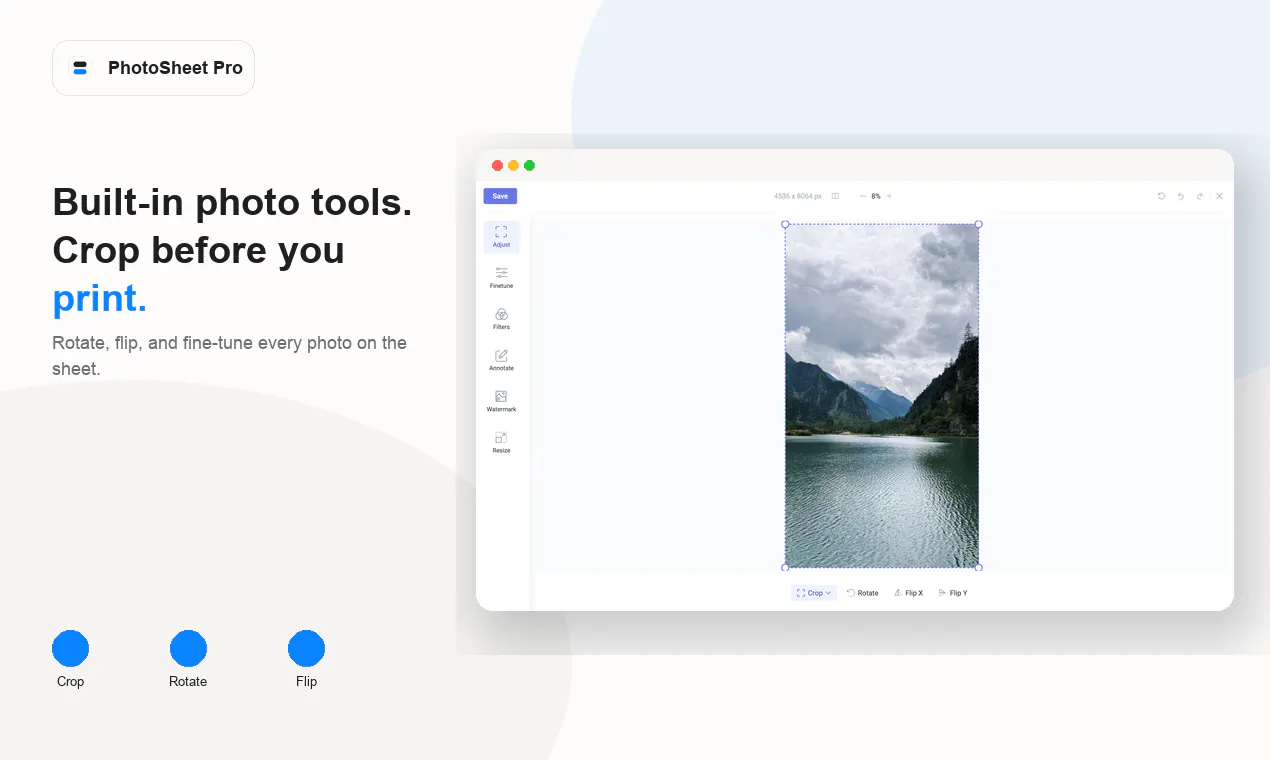Click the green window maximize dot
This screenshot has width=1270, height=760.
[x=529, y=165]
